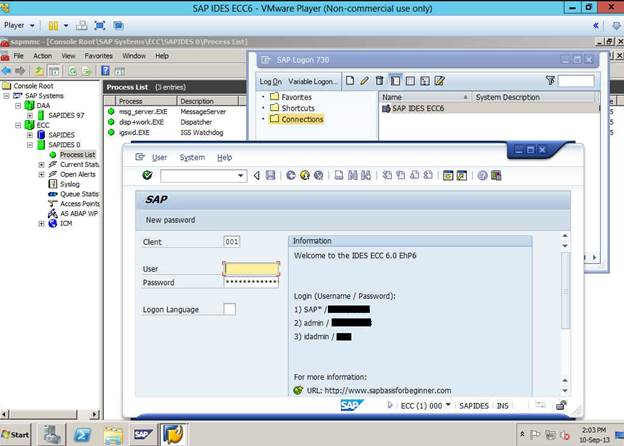
Task: Open Window menu in sapmmc console
Action: coord(134,56)
